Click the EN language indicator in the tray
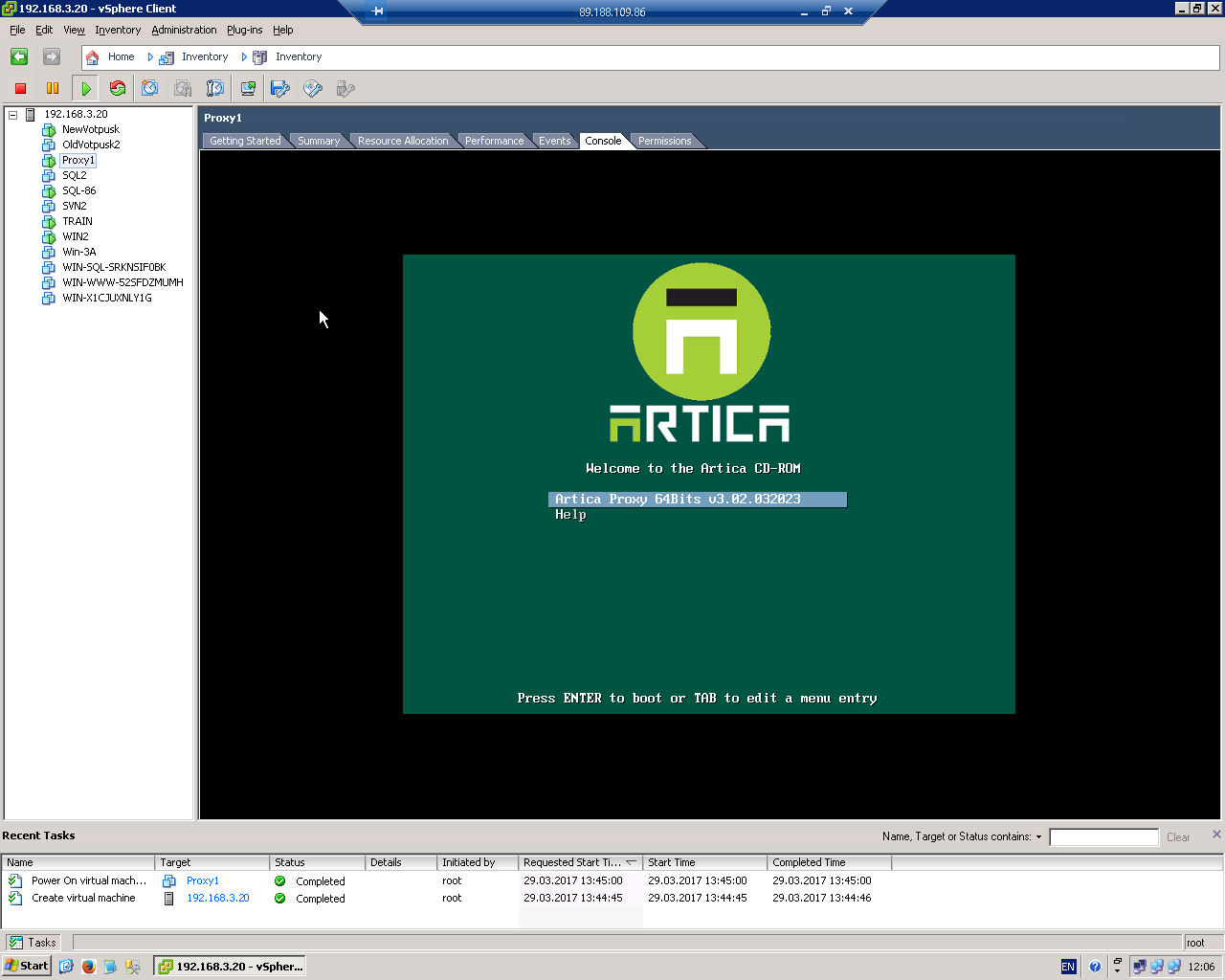1225x980 pixels. [x=1068, y=967]
